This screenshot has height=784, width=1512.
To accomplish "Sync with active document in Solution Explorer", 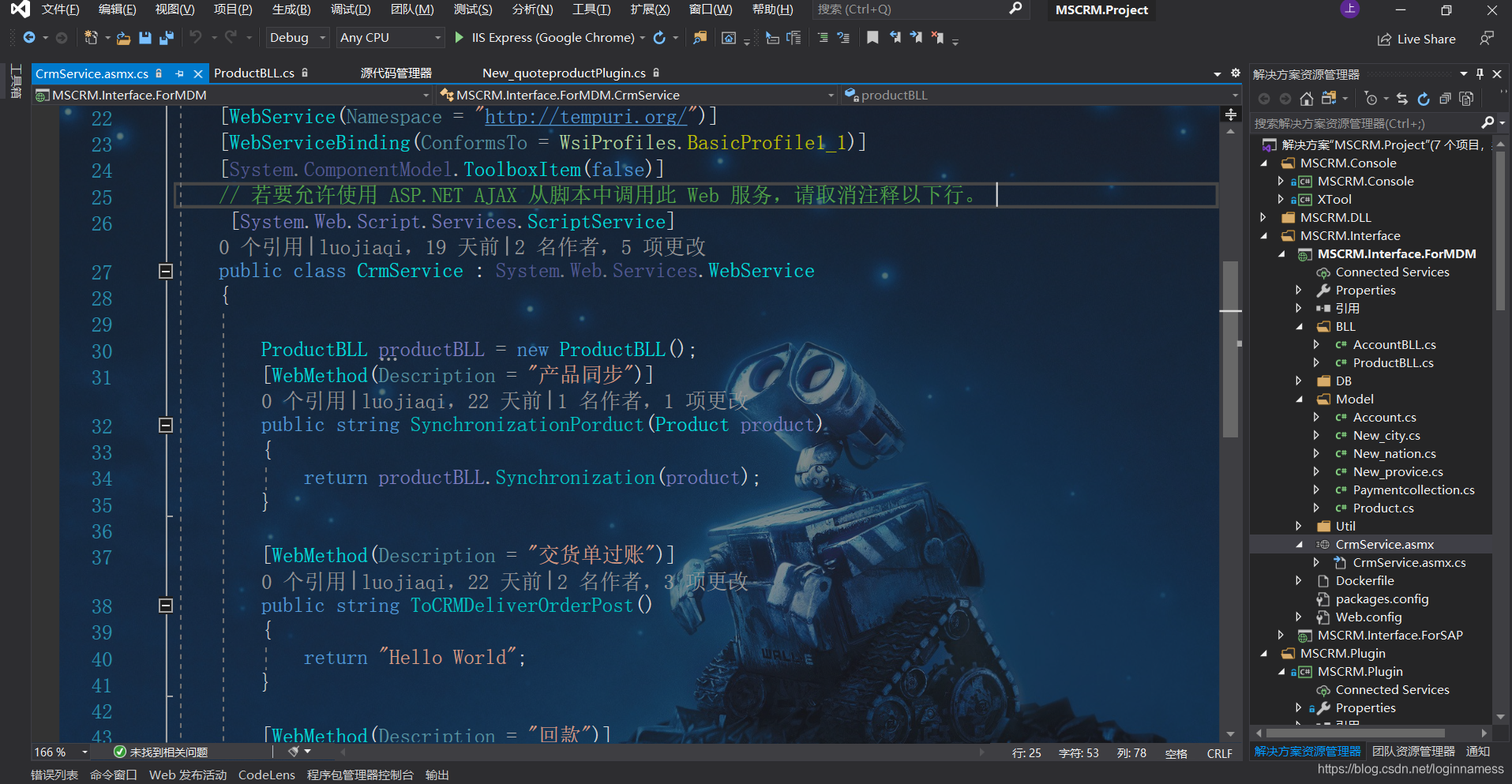I will (x=1402, y=99).
